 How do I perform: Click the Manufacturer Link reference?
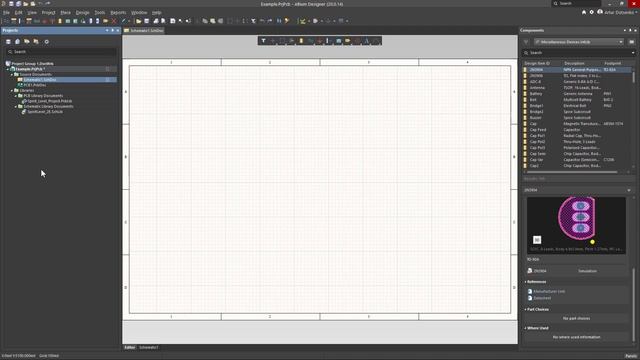tap(549, 291)
